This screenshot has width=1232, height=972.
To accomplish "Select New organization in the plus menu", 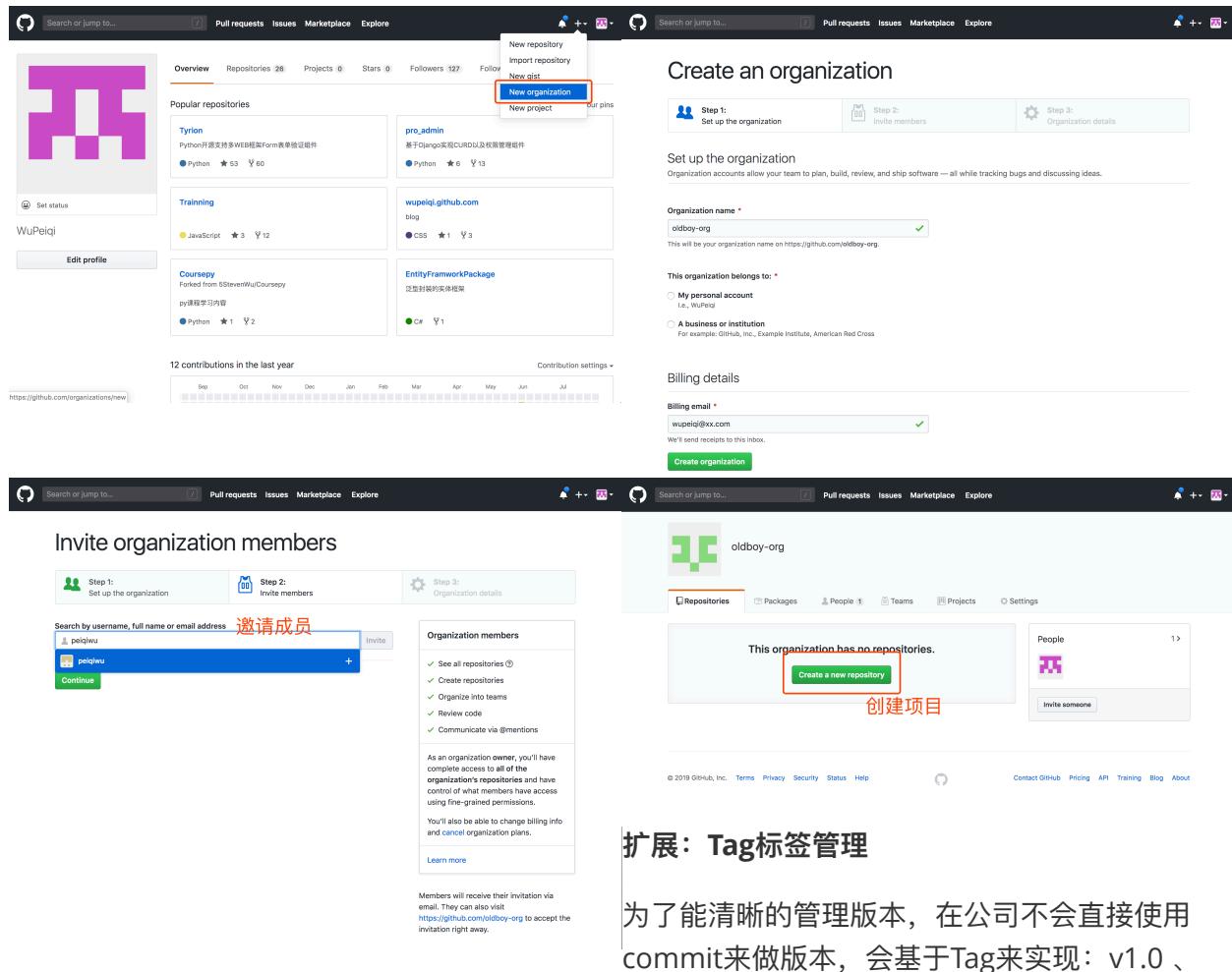I will (x=544, y=92).
